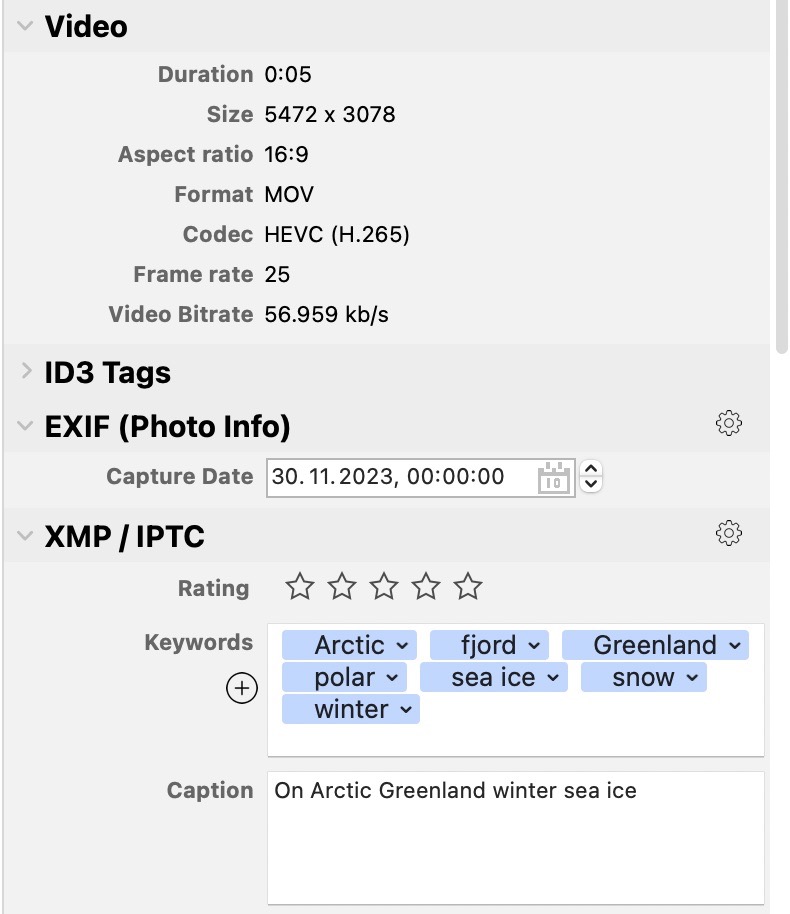Screen dimensions: 790x914
Task: Give the clip a five-star rating
Action: [x=466, y=588]
